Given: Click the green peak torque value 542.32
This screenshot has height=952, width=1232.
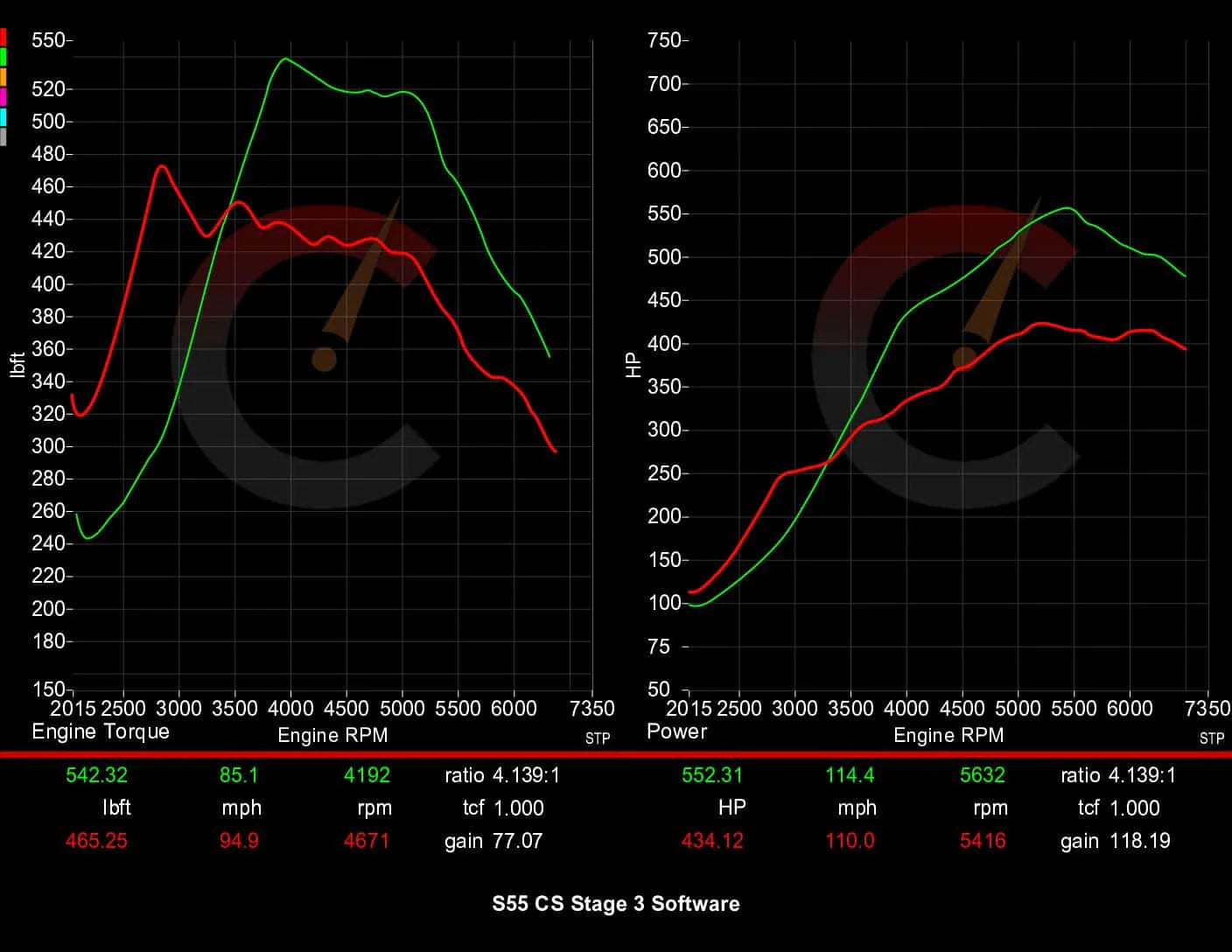Looking at the screenshot, I should point(96,774).
